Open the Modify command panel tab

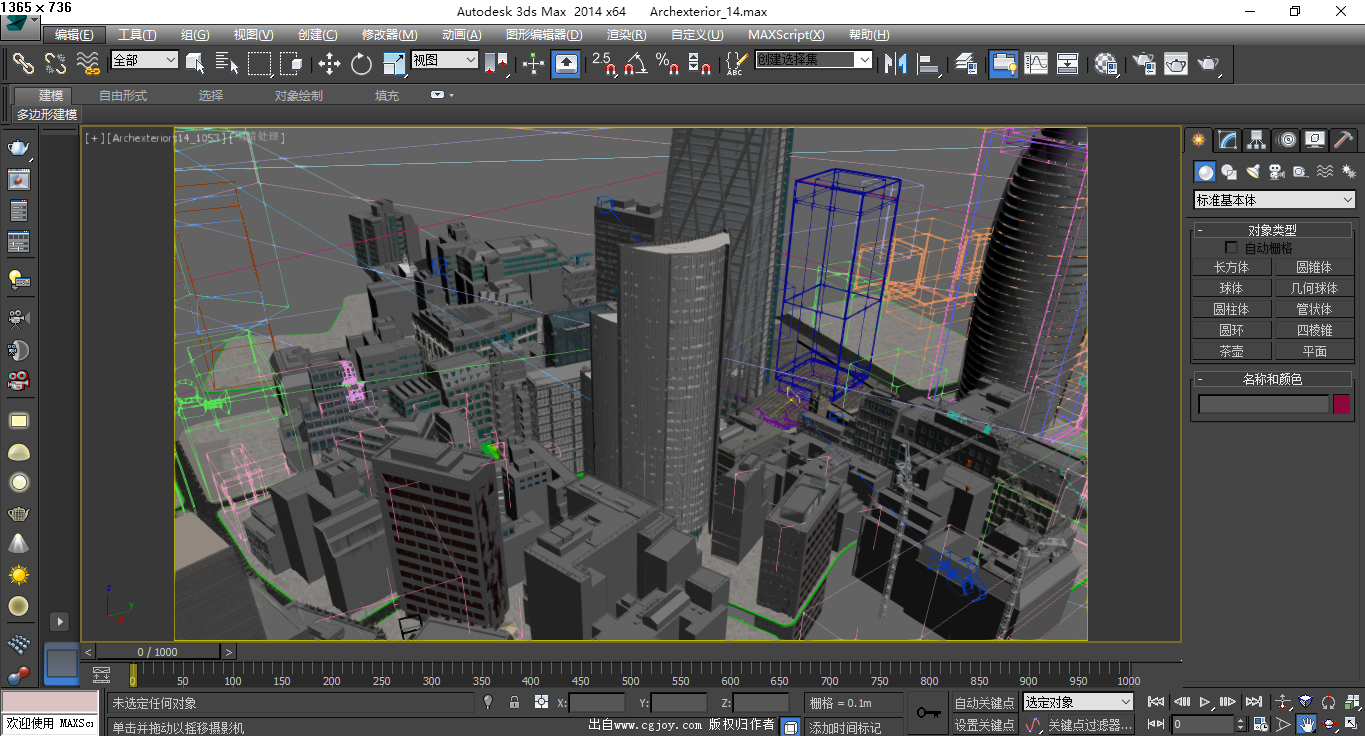tap(1227, 140)
